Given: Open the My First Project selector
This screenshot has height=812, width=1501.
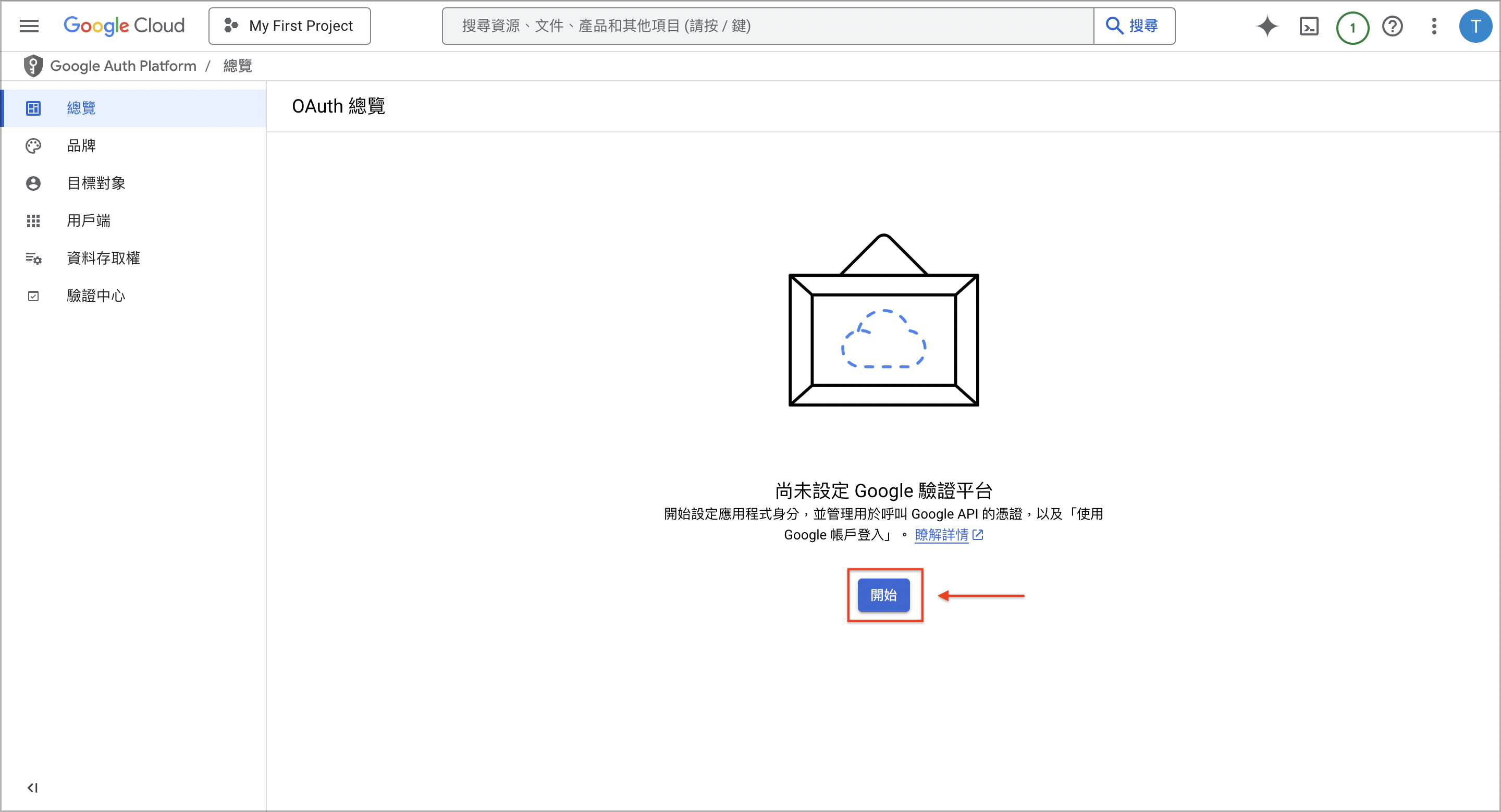Looking at the screenshot, I should coord(290,26).
